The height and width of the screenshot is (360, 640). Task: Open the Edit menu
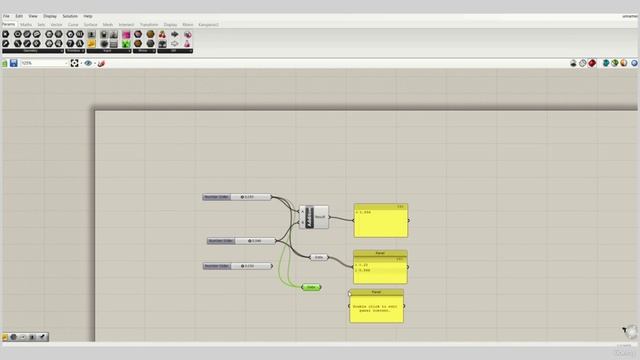pos(19,16)
